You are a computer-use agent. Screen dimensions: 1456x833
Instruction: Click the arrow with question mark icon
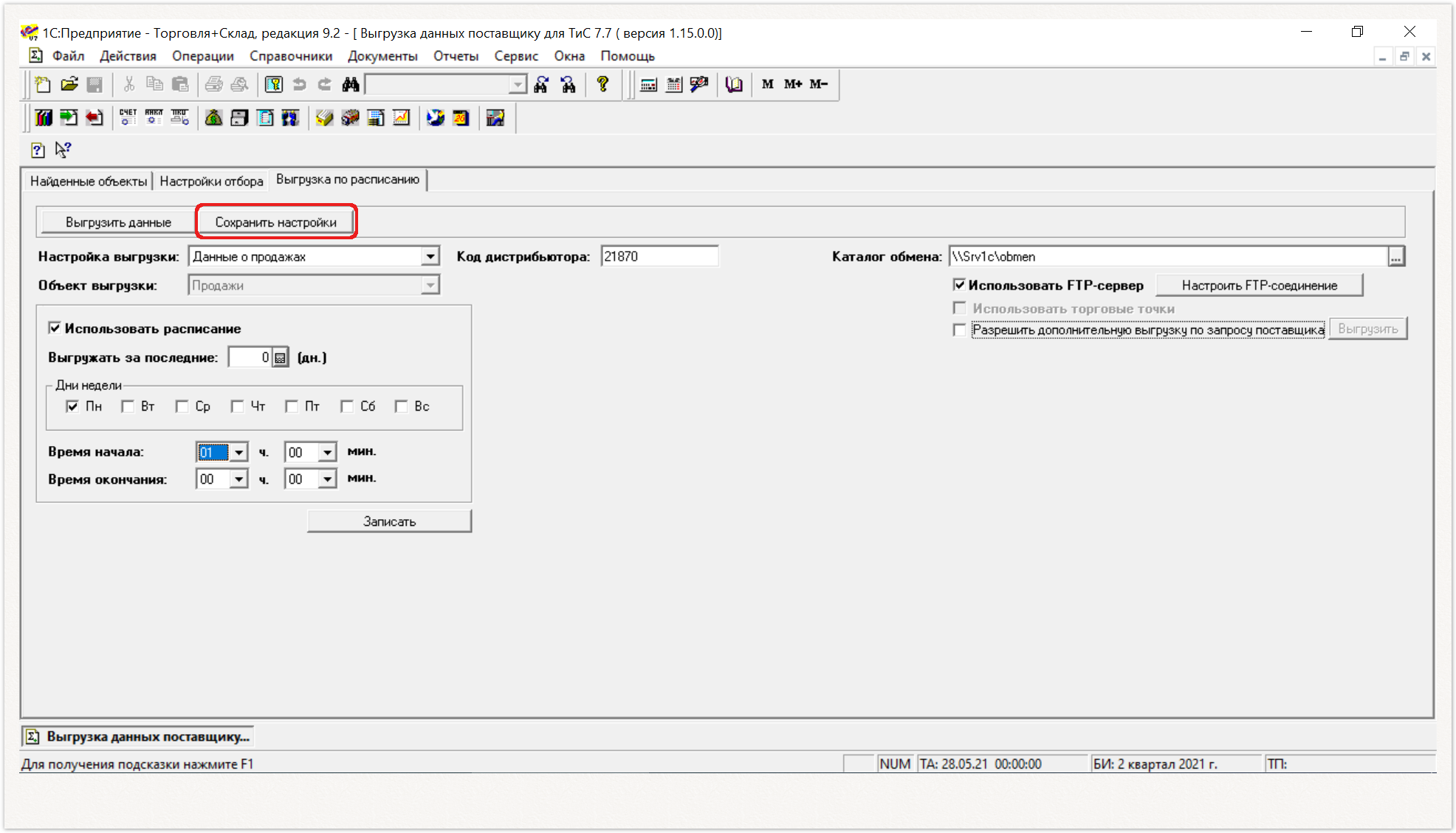(x=63, y=150)
